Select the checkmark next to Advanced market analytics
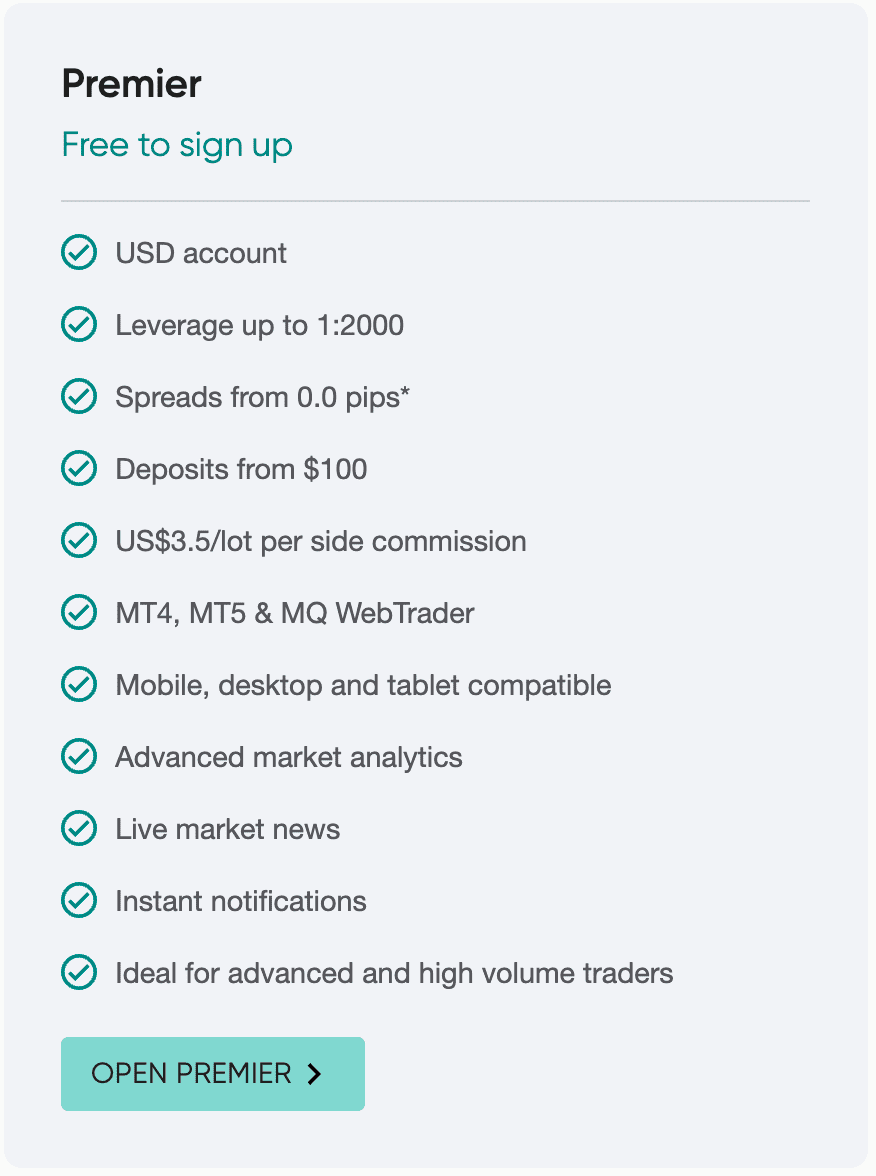The height and width of the screenshot is (1176, 876). [79, 756]
